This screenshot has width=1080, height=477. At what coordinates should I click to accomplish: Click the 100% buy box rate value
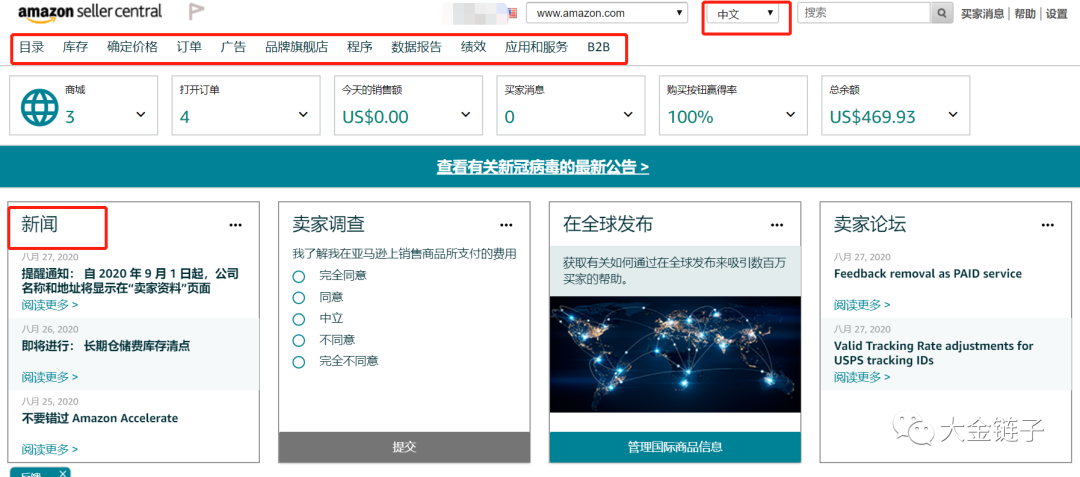point(690,117)
